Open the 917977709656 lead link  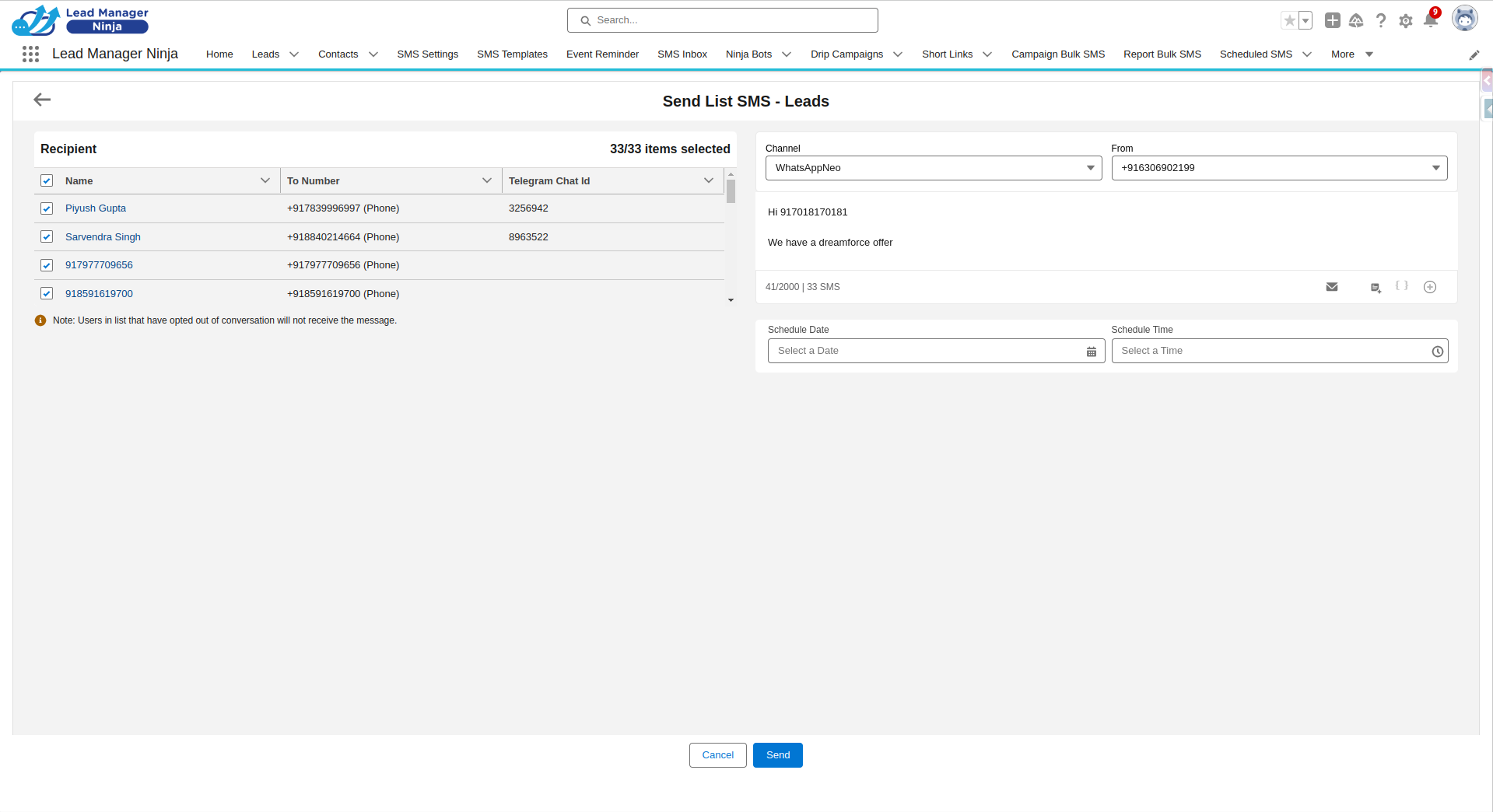coord(99,265)
